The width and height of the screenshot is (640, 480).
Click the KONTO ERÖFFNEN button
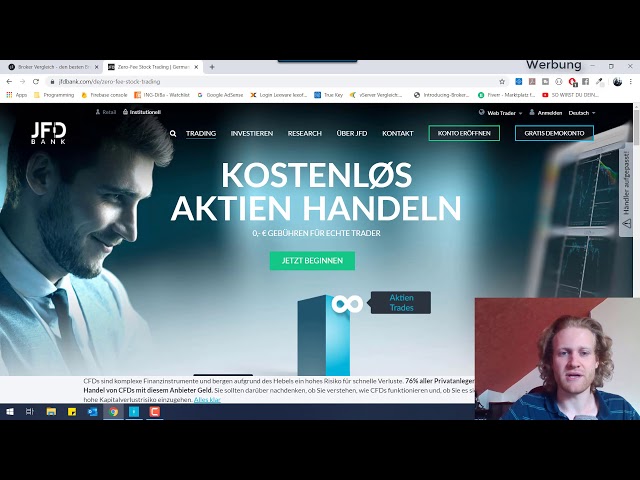point(464,133)
